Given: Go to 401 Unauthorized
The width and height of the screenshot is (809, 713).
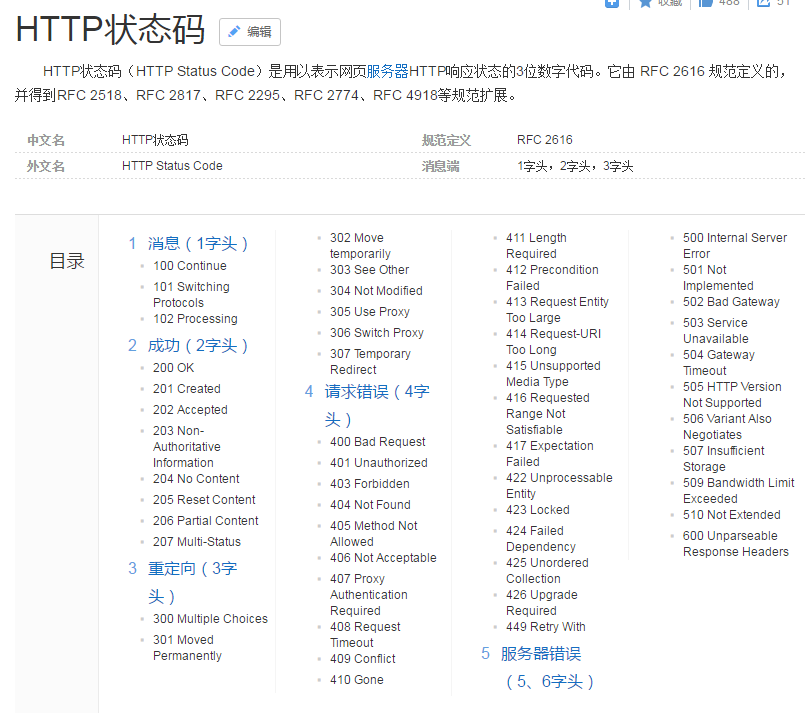Looking at the screenshot, I should (x=379, y=463).
